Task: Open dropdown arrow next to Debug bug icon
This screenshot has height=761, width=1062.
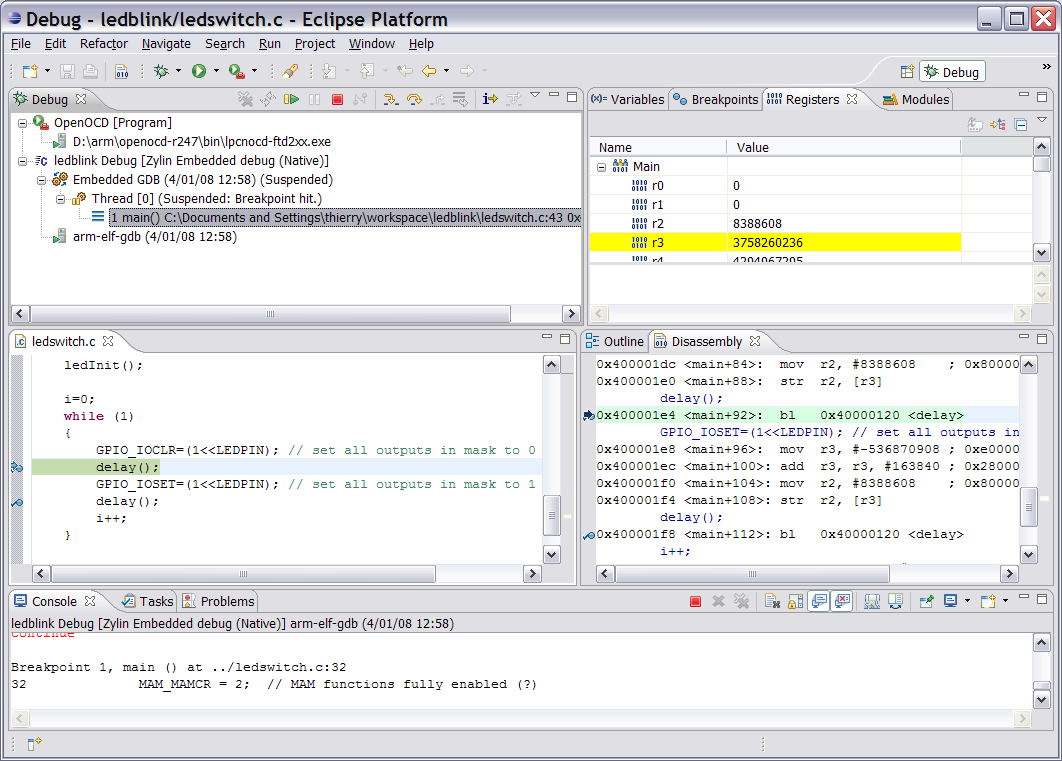Action: [179, 71]
